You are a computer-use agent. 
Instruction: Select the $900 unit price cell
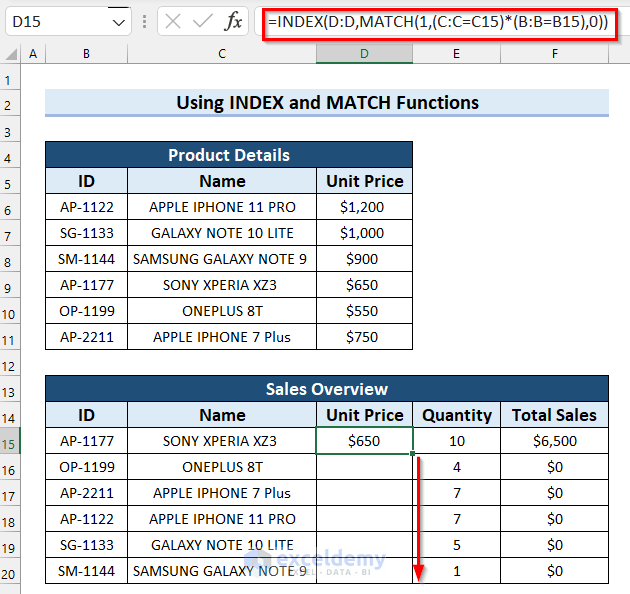coord(364,259)
